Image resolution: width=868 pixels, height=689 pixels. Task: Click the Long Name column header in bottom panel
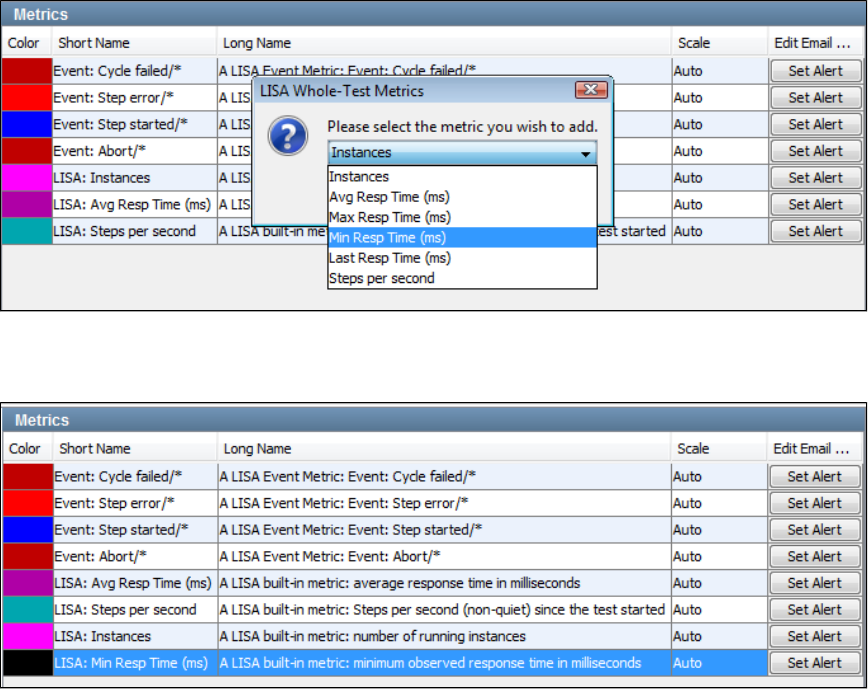pyautogui.click(x=444, y=449)
